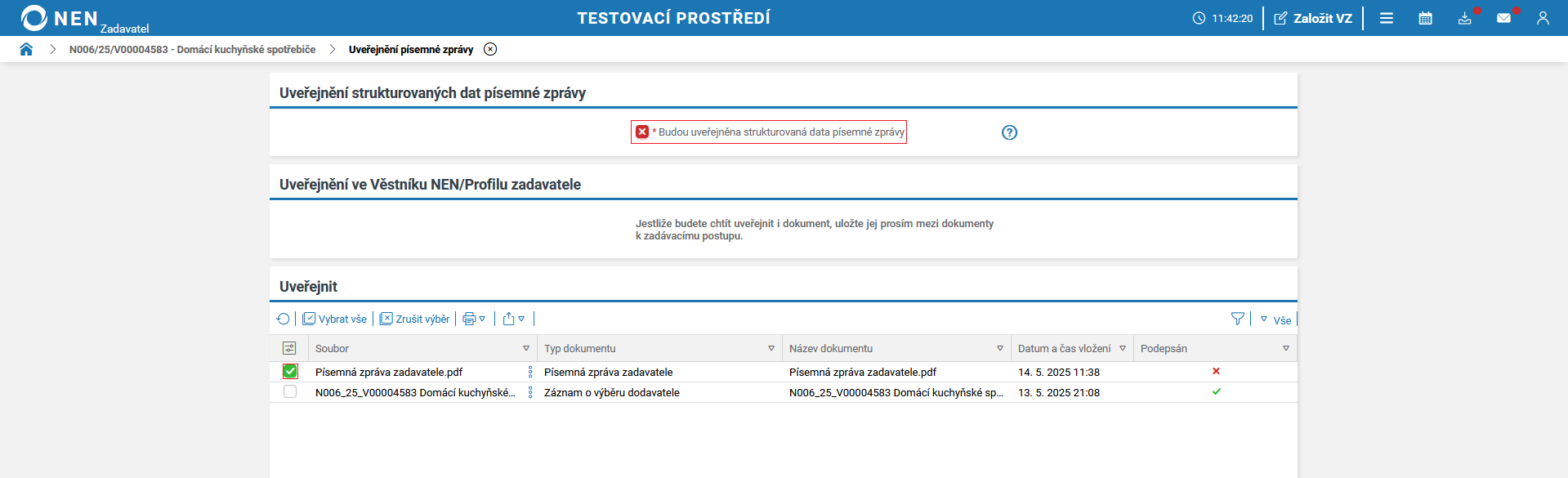Open Podepsán column filter arrow
The image size is (1568, 478).
(x=1286, y=348)
